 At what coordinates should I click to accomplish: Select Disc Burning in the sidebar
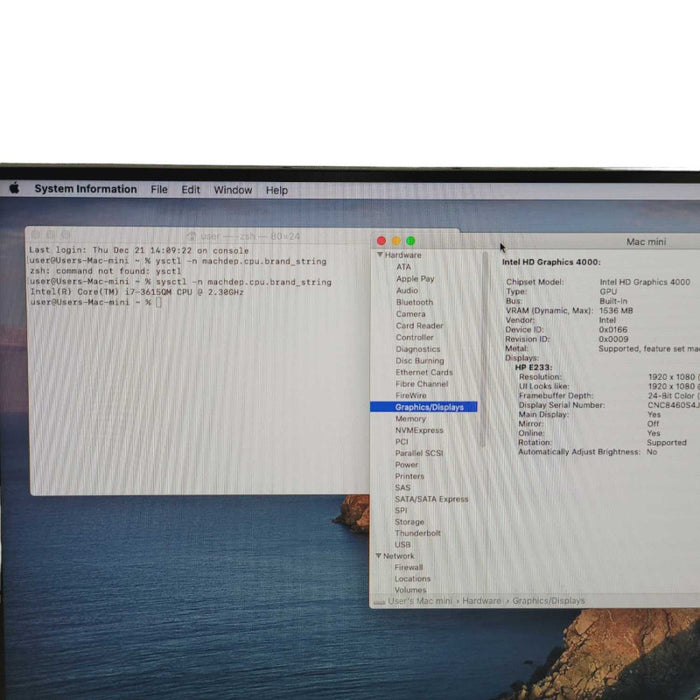tap(420, 361)
